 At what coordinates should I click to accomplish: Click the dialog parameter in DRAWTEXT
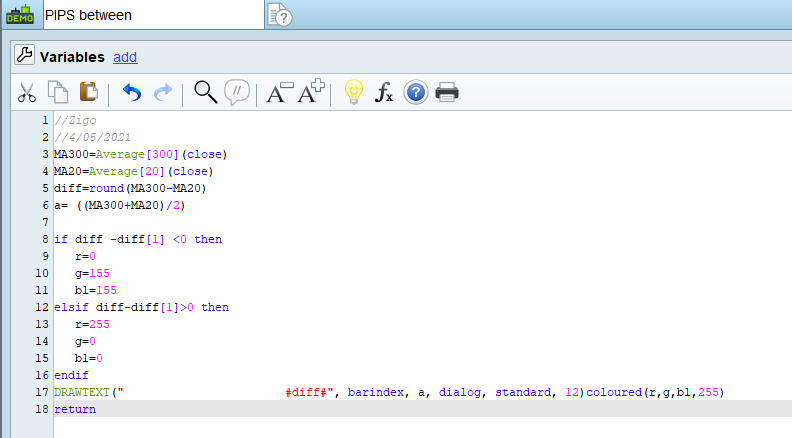(x=460, y=392)
